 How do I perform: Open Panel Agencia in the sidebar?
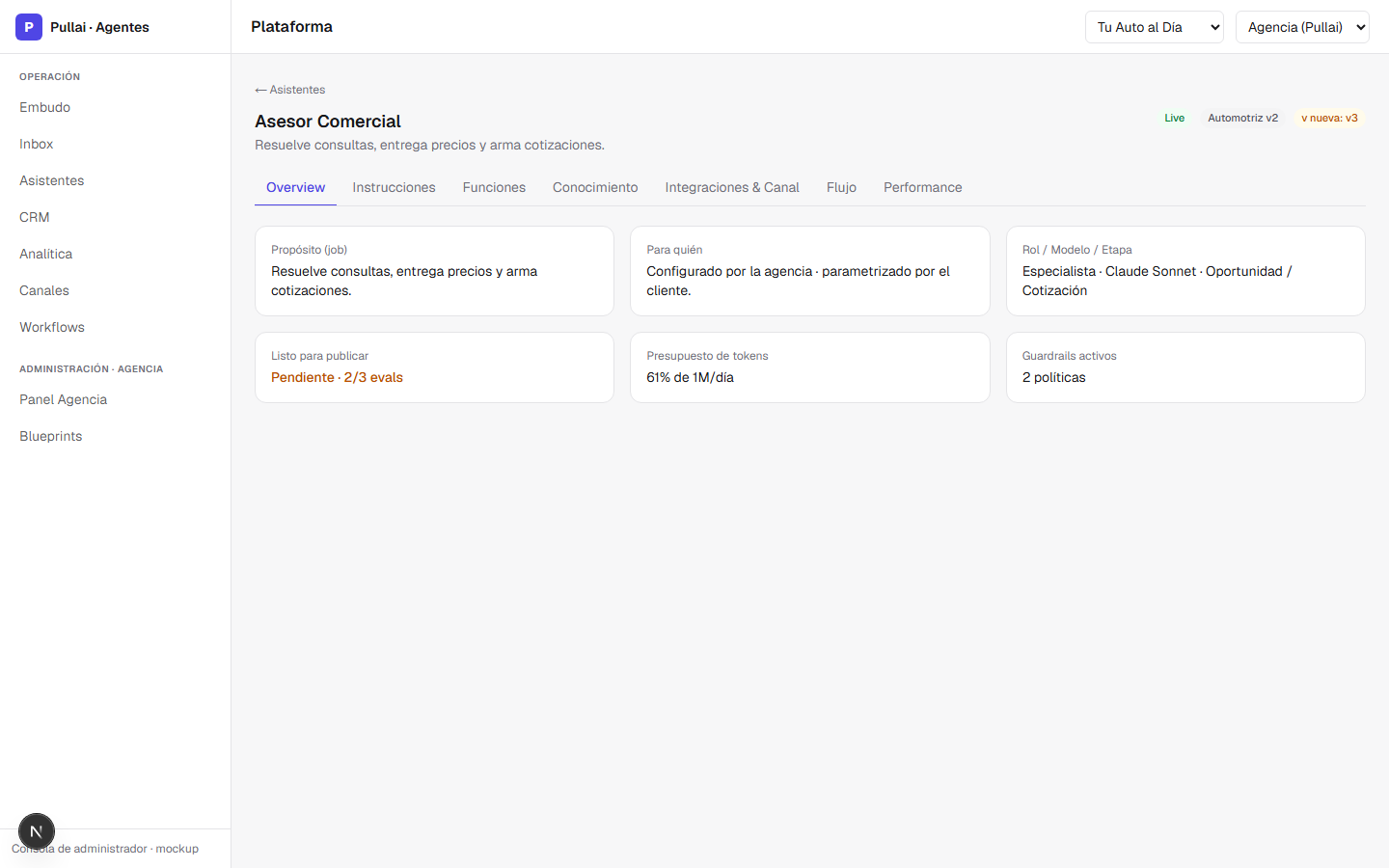pos(116,399)
